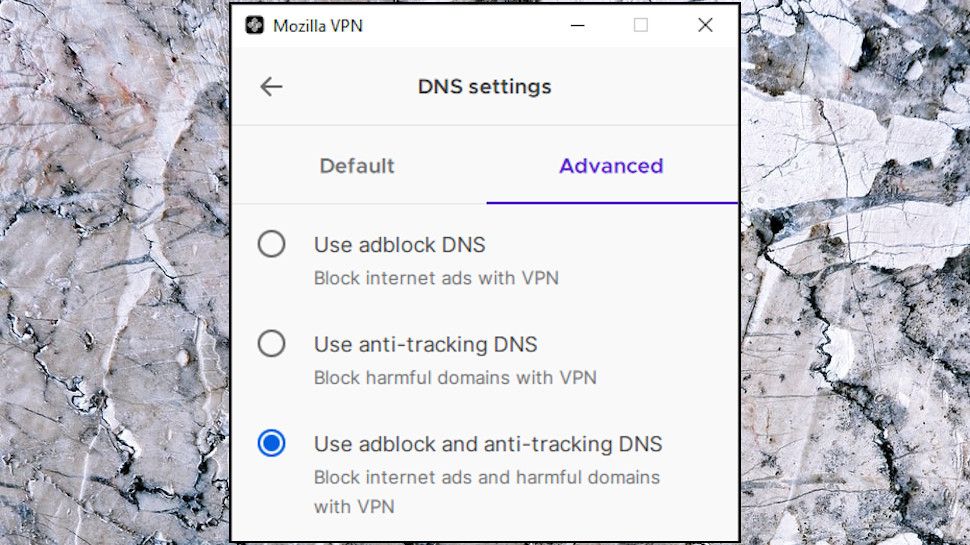Viewport: 970px width, 545px height.
Task: Click the "Use anti-tracking DNS" label text
Action: pyautogui.click(x=425, y=344)
